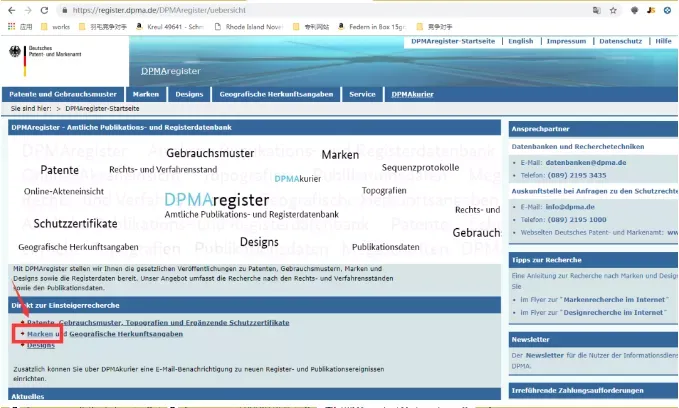Open the Designs navigation tab
The height and width of the screenshot is (408, 679).
tap(189, 94)
